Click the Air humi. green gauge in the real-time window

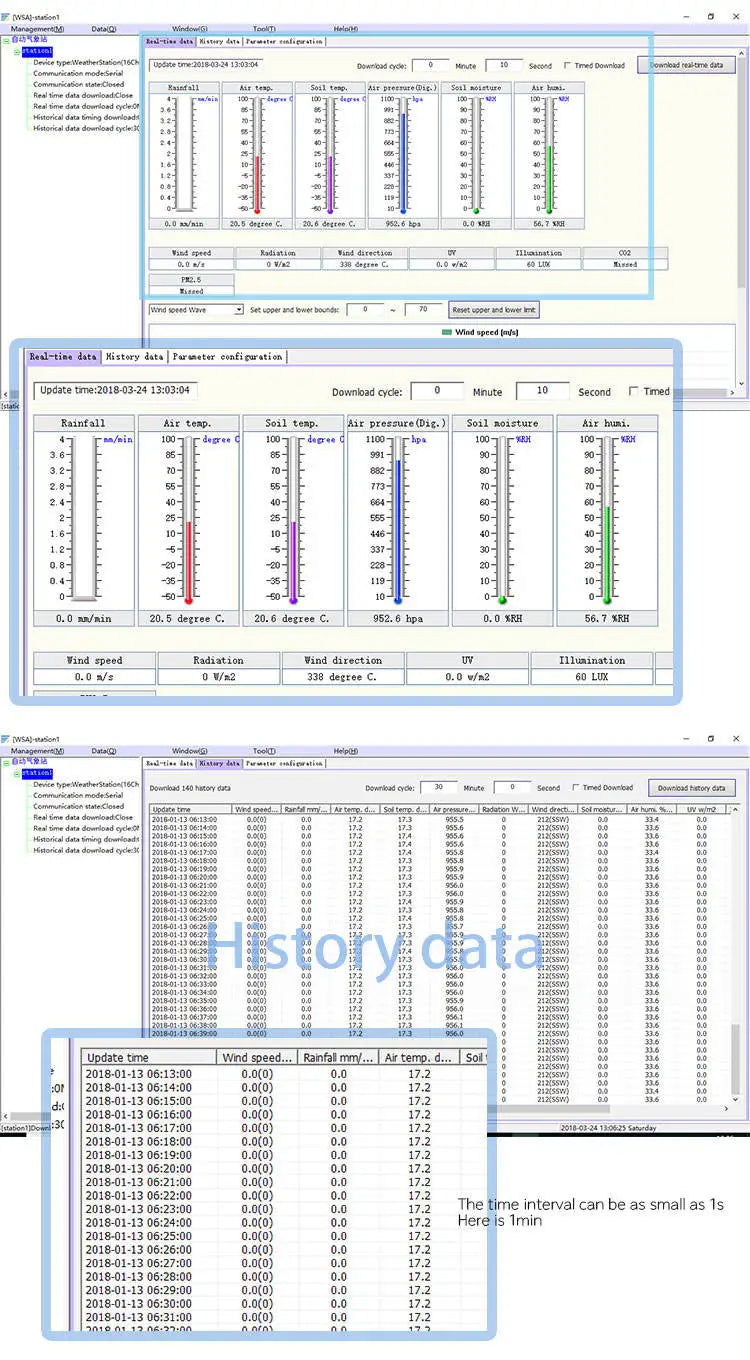tap(548, 156)
